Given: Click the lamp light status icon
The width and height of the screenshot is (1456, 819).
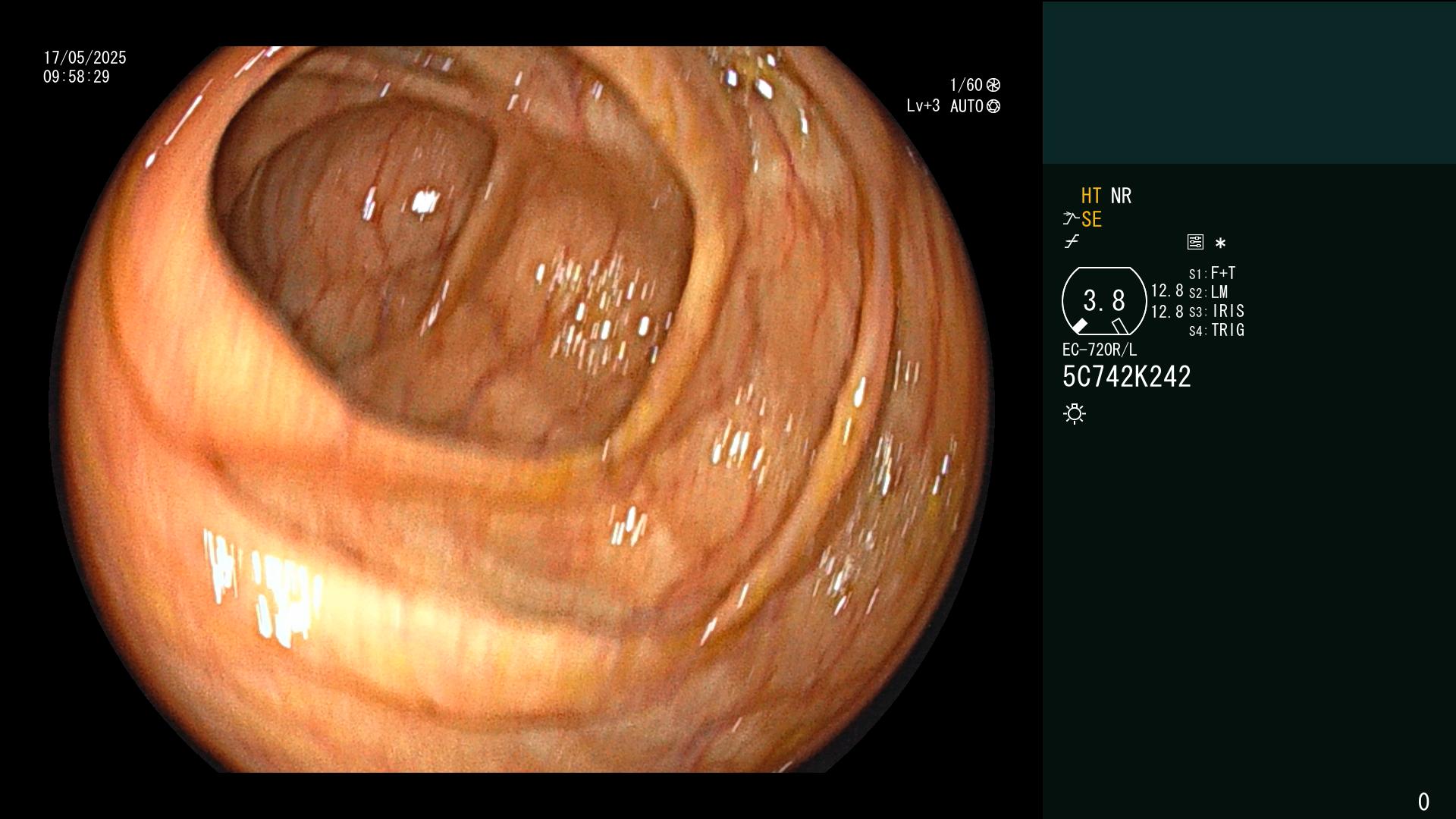Looking at the screenshot, I should [x=1075, y=413].
